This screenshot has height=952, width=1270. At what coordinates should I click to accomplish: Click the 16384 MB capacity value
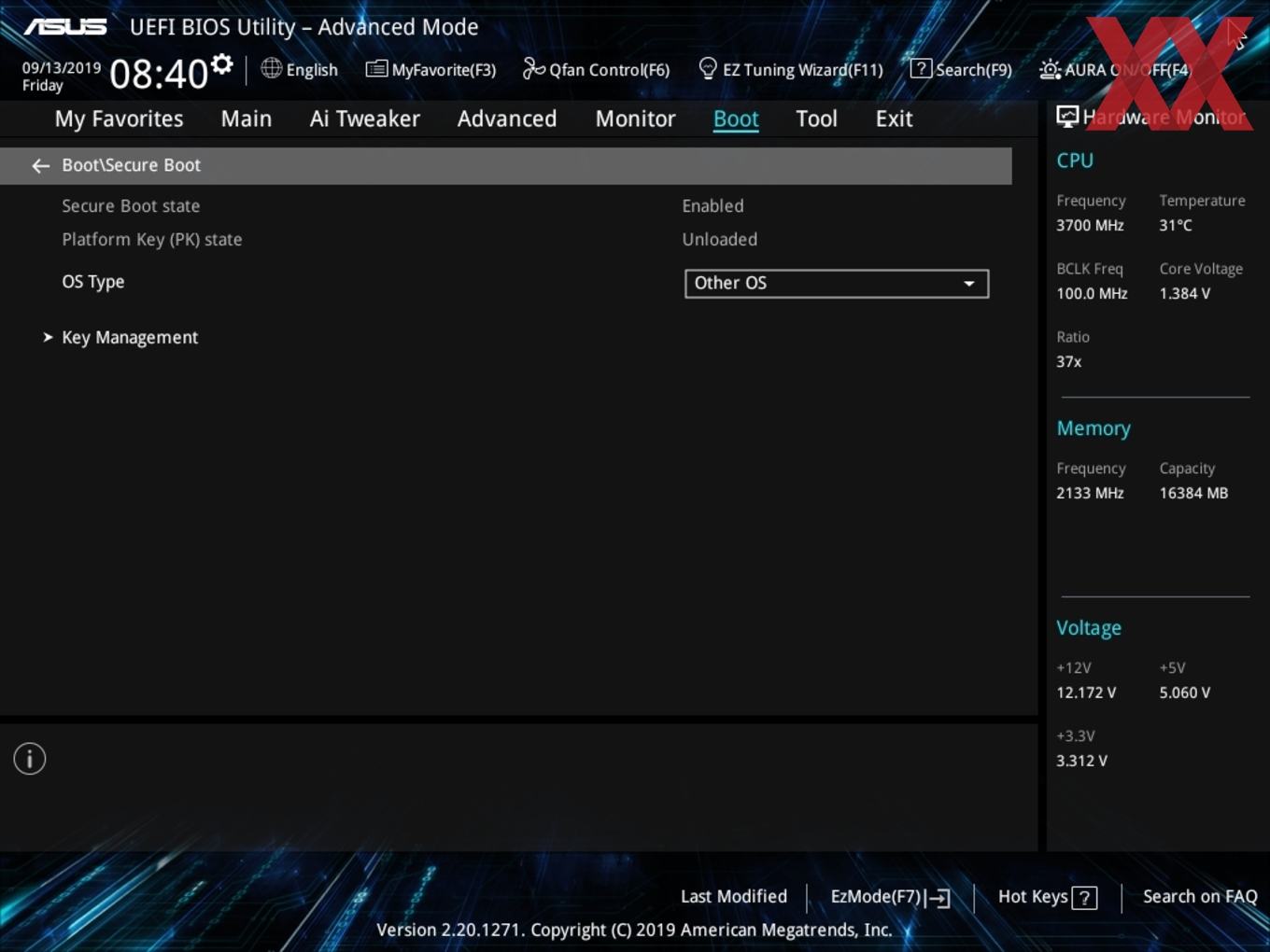(x=1193, y=494)
